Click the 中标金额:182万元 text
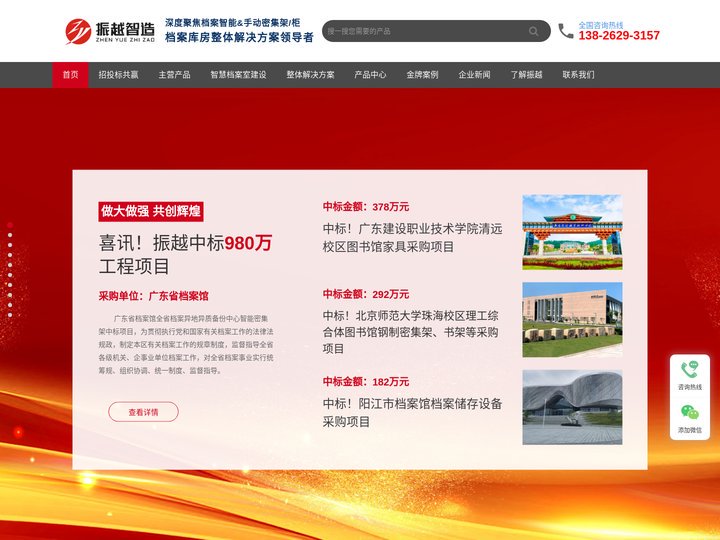 [366, 382]
